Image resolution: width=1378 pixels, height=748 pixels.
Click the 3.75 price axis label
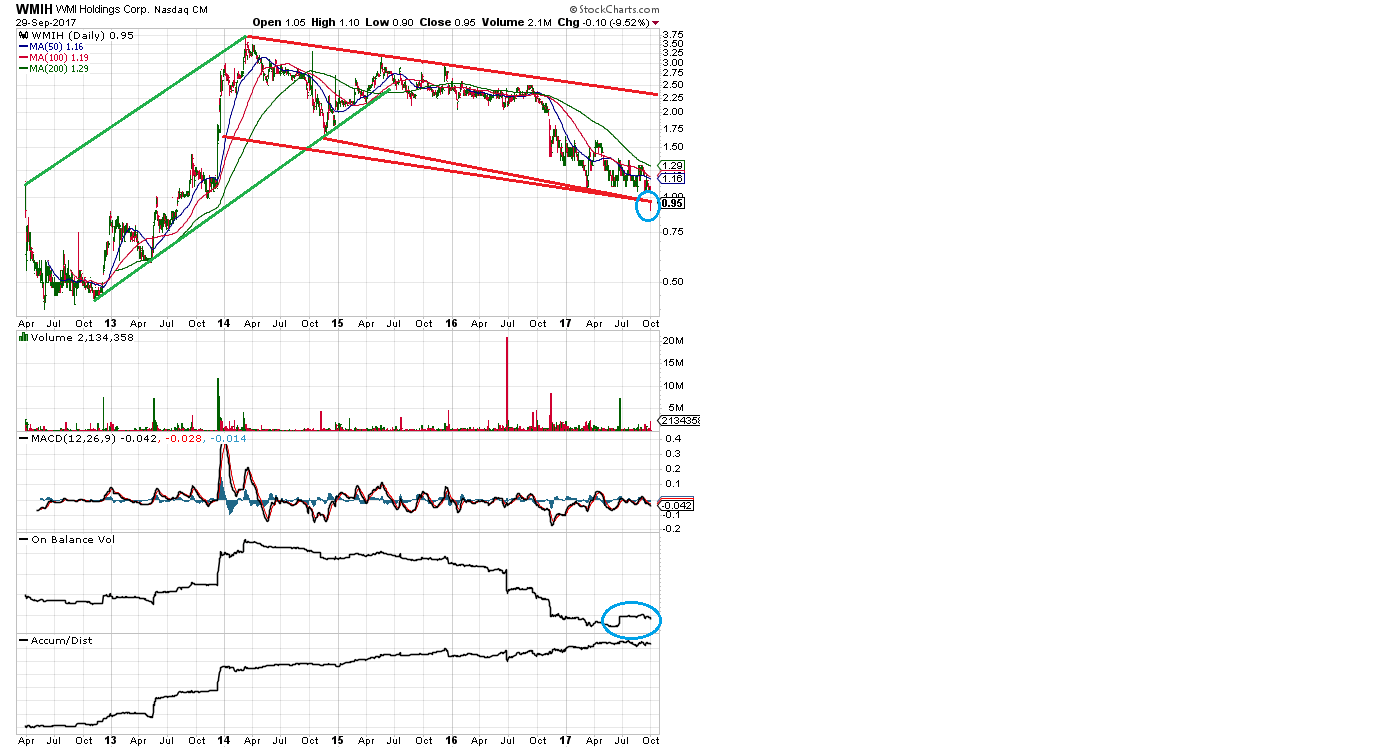(673, 35)
